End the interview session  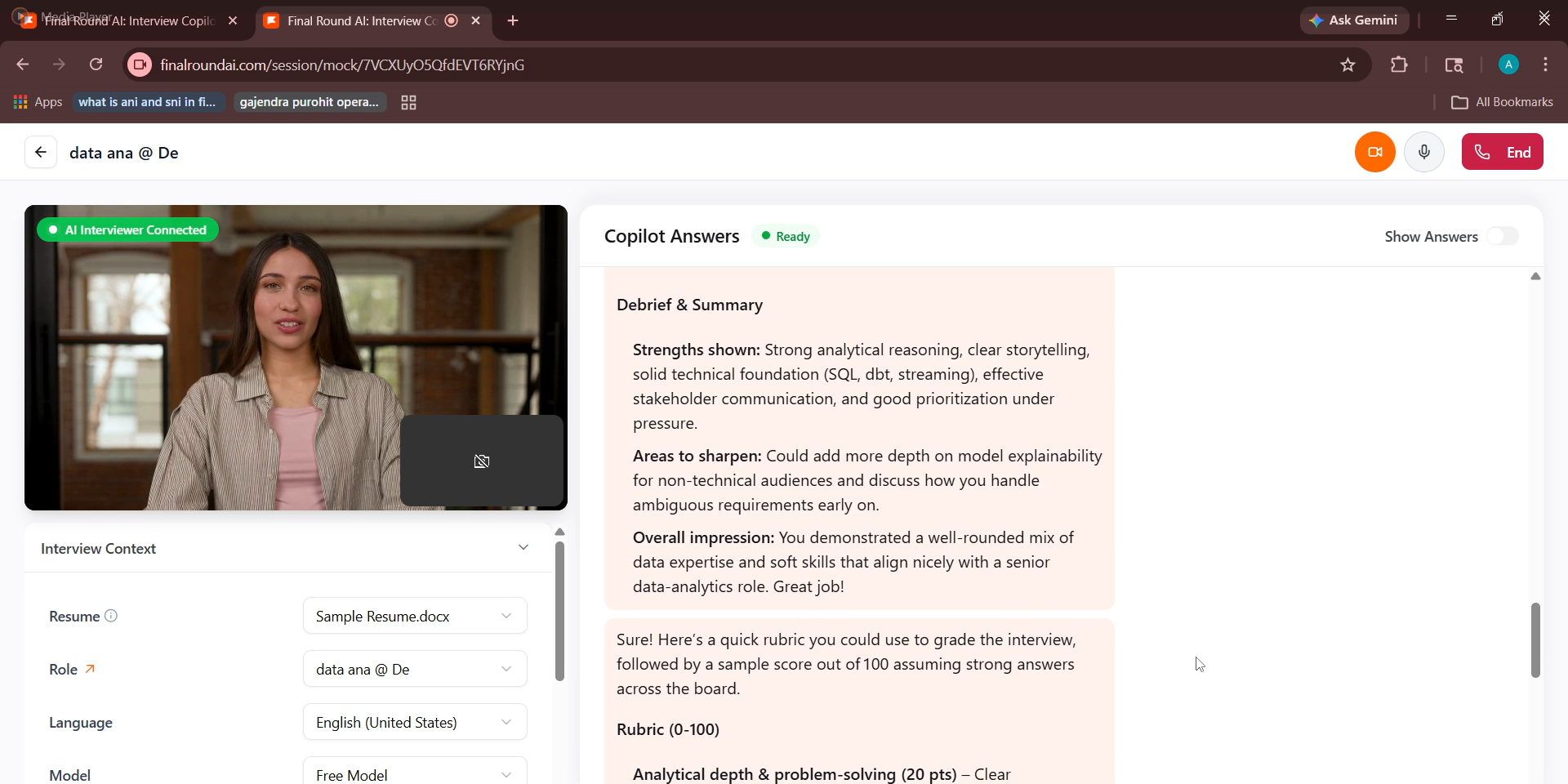(1503, 152)
